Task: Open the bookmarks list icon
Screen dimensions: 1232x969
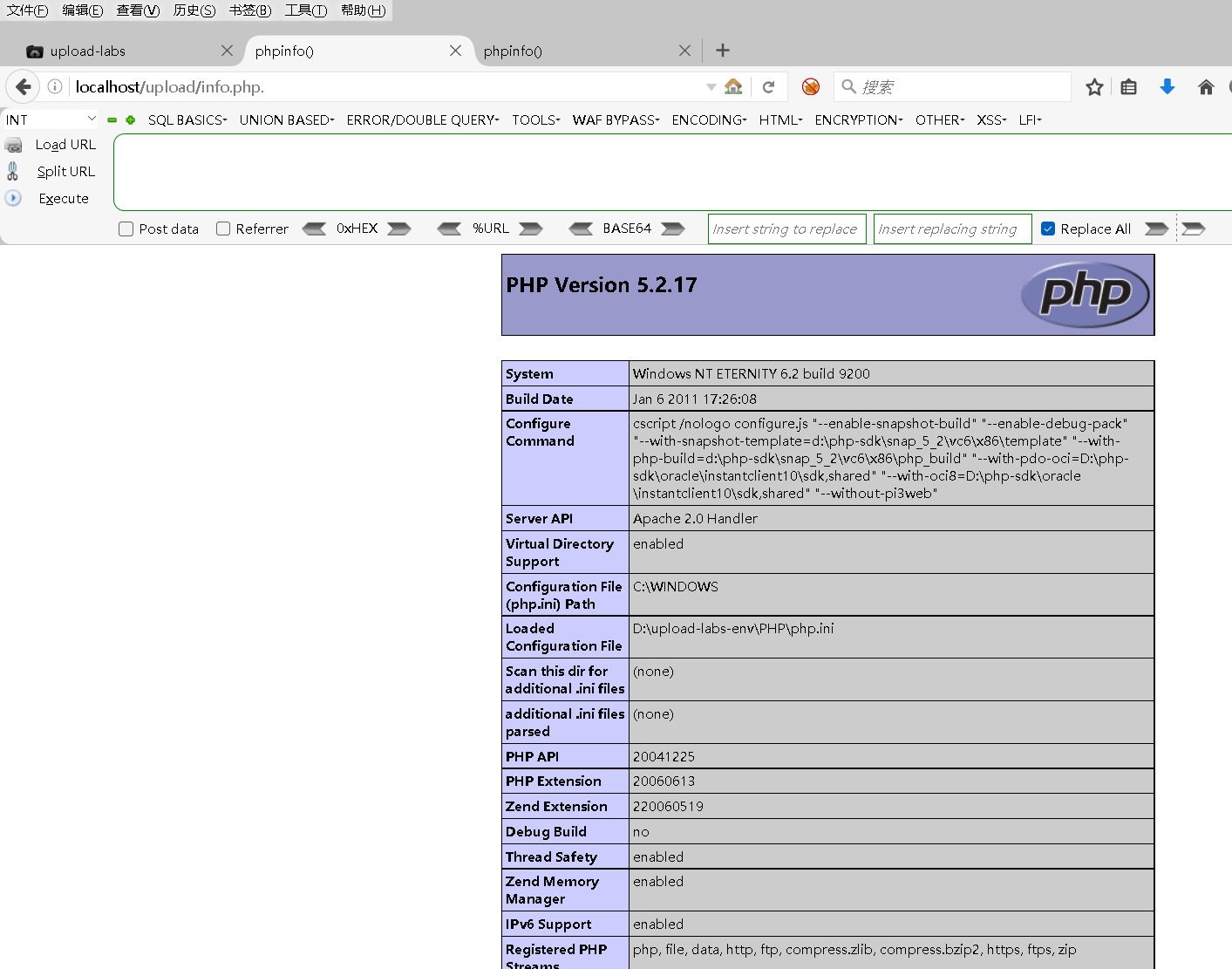Action: click(1129, 86)
